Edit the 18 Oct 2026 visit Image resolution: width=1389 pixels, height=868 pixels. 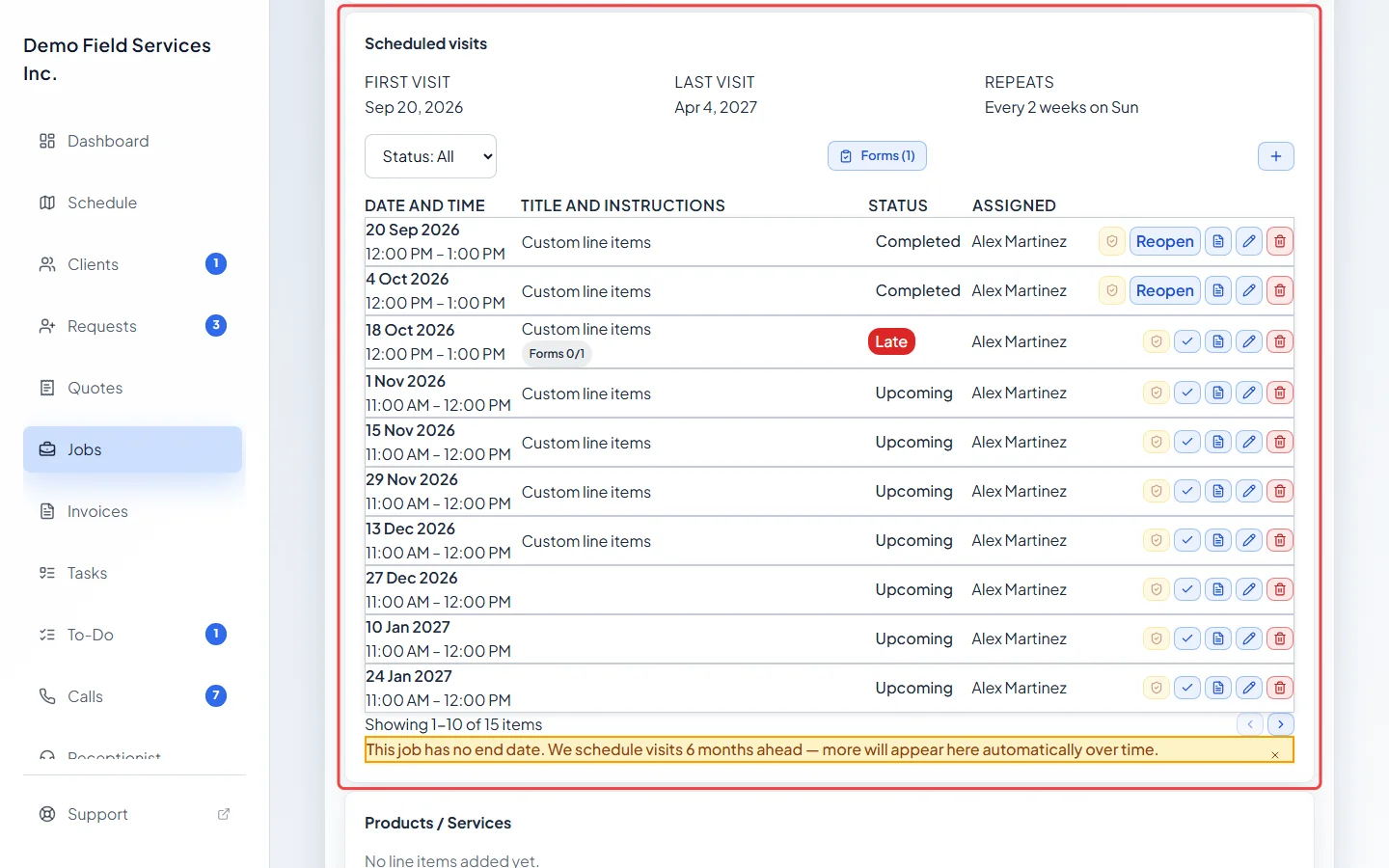1249,341
